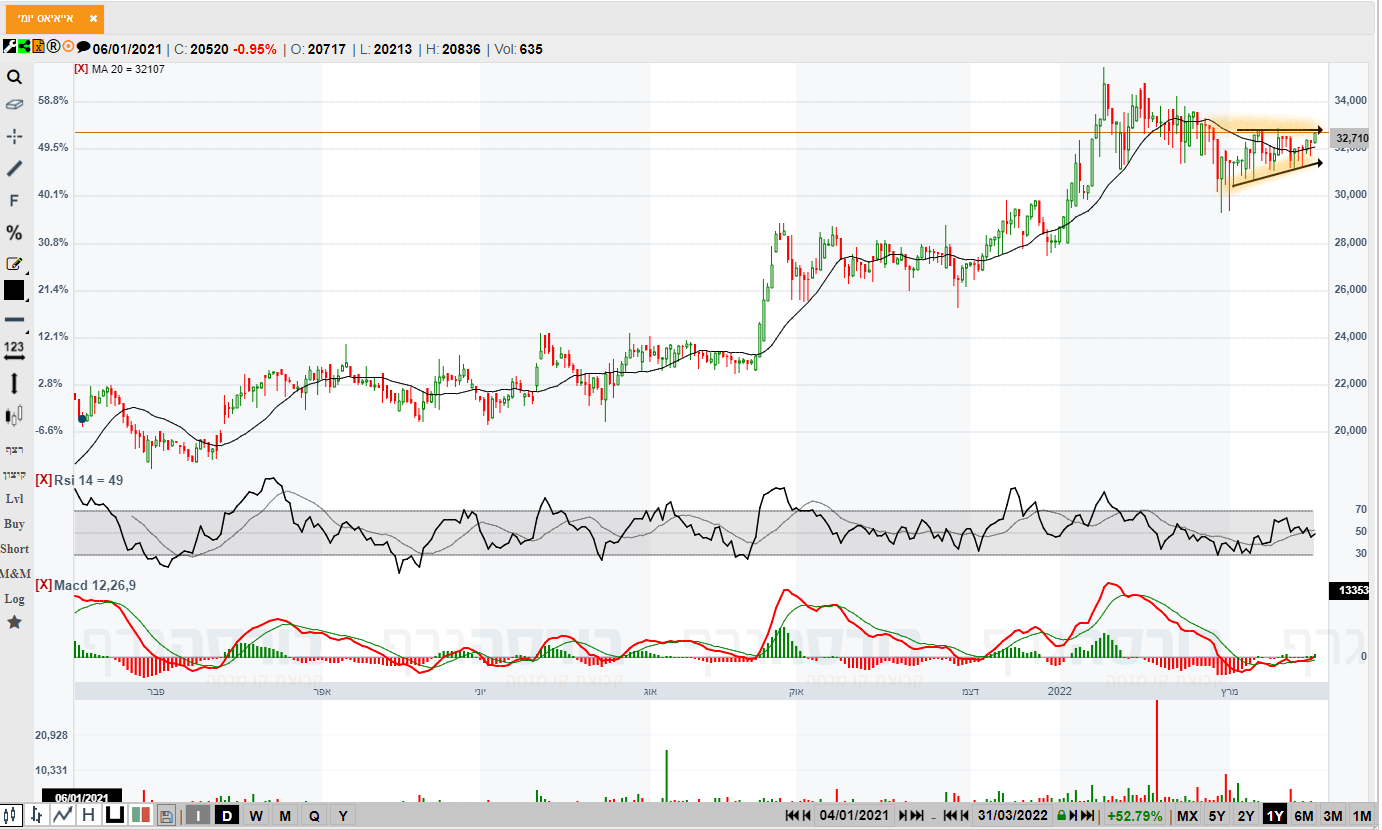Image resolution: width=1382 pixels, height=830 pixels.
Task: Set chart range to 5Y
Action: click(1217, 816)
